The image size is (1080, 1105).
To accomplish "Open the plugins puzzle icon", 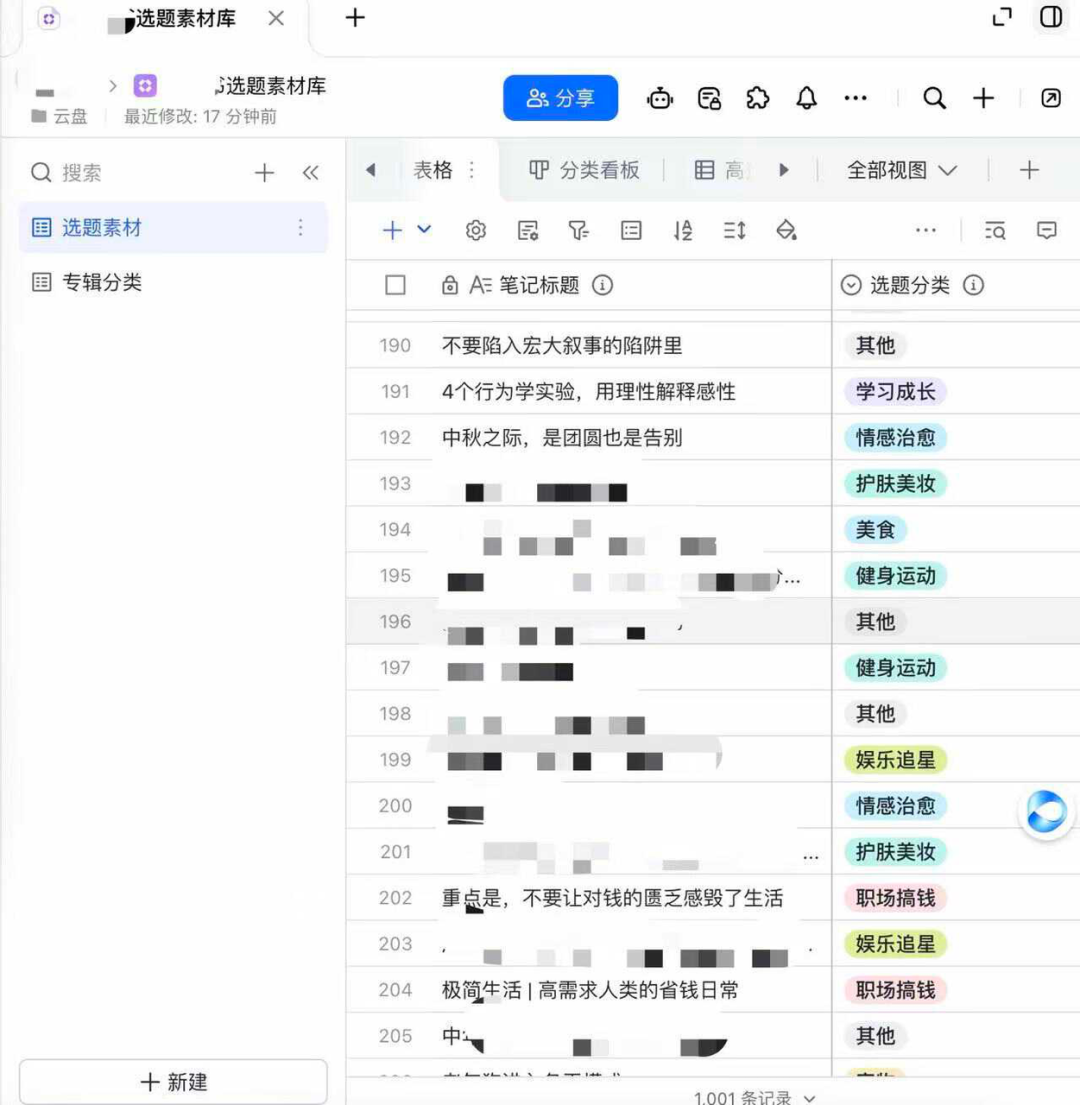I will click(x=757, y=98).
